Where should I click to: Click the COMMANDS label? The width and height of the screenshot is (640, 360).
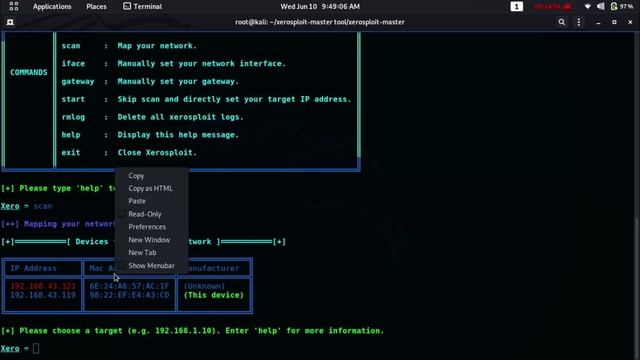coord(29,72)
